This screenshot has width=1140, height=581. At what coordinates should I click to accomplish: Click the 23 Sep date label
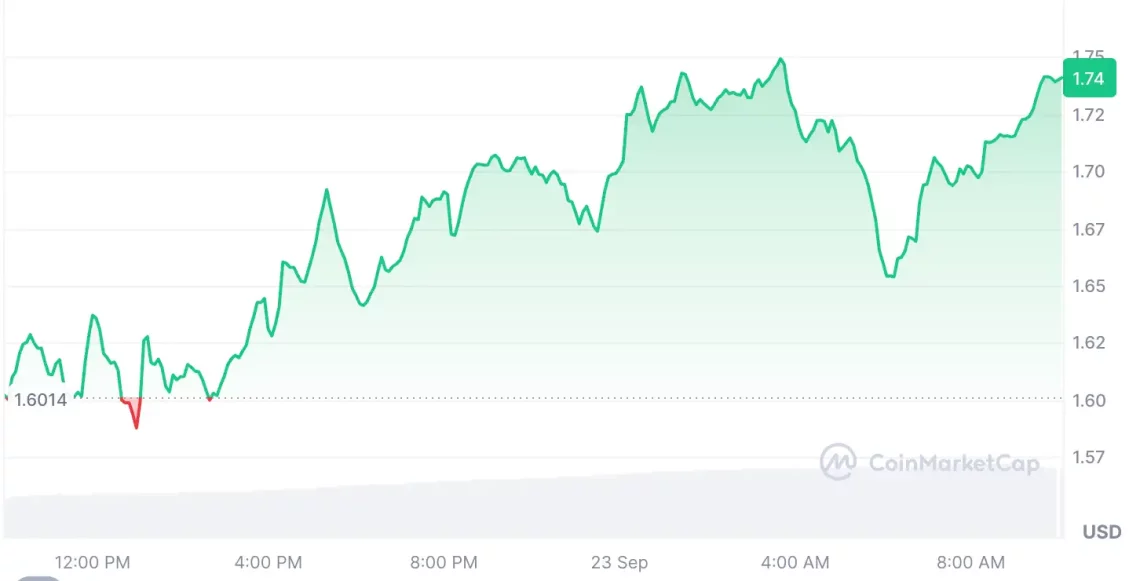click(x=618, y=563)
